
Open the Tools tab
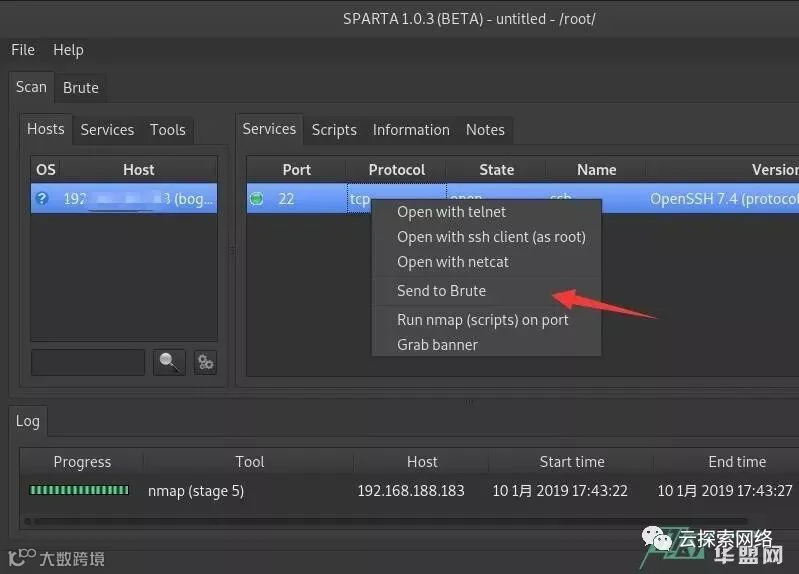point(167,130)
